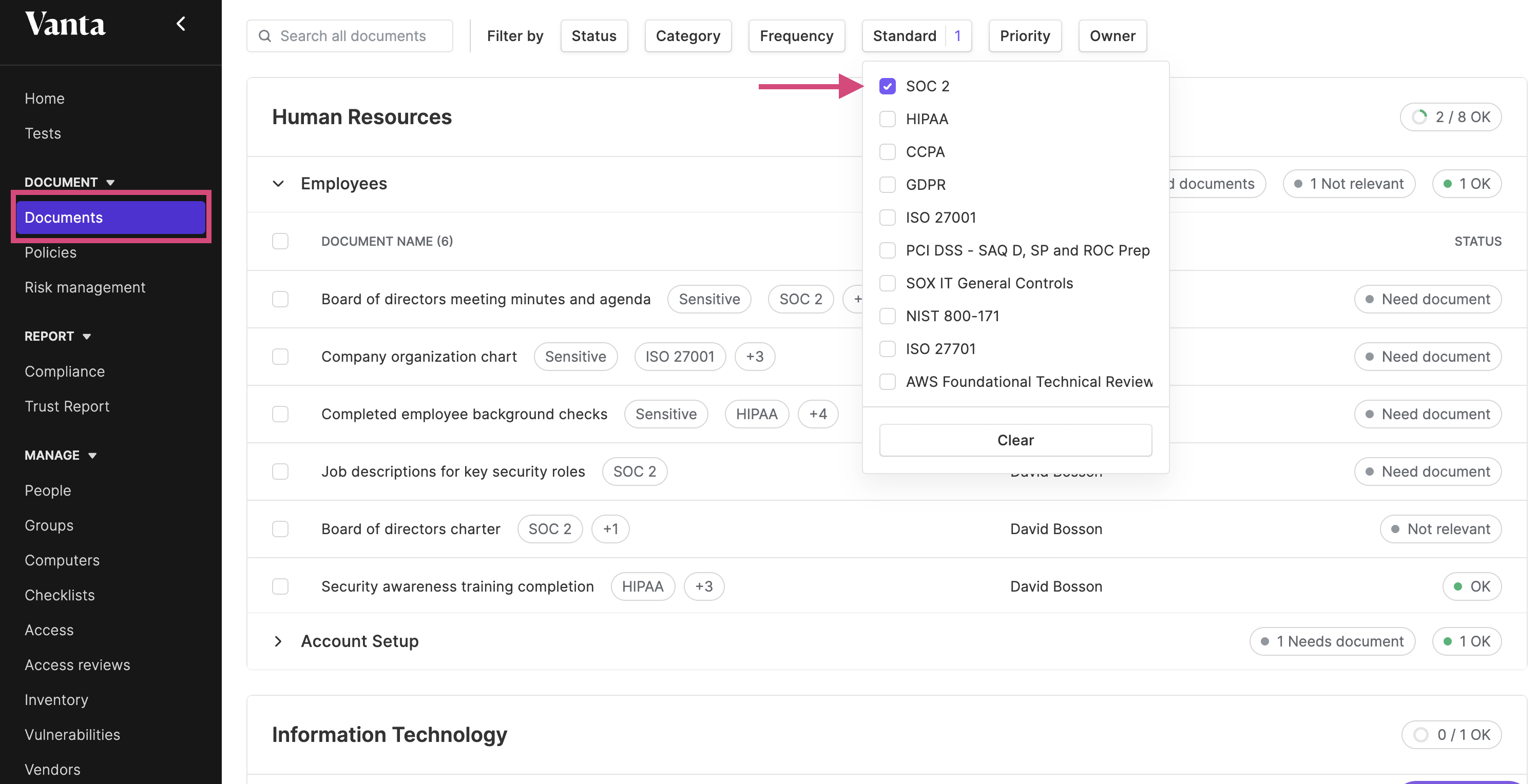Select Job descriptions for key security roles checkbox

point(280,472)
